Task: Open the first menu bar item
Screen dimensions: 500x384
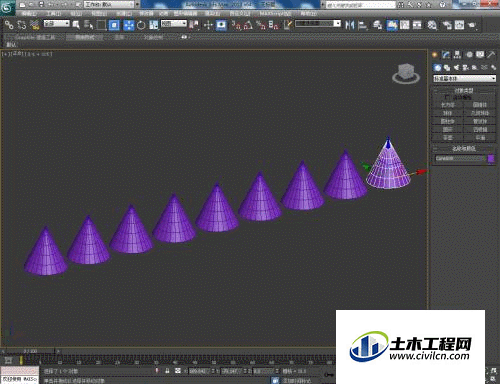Action: pyautogui.click(x=29, y=14)
